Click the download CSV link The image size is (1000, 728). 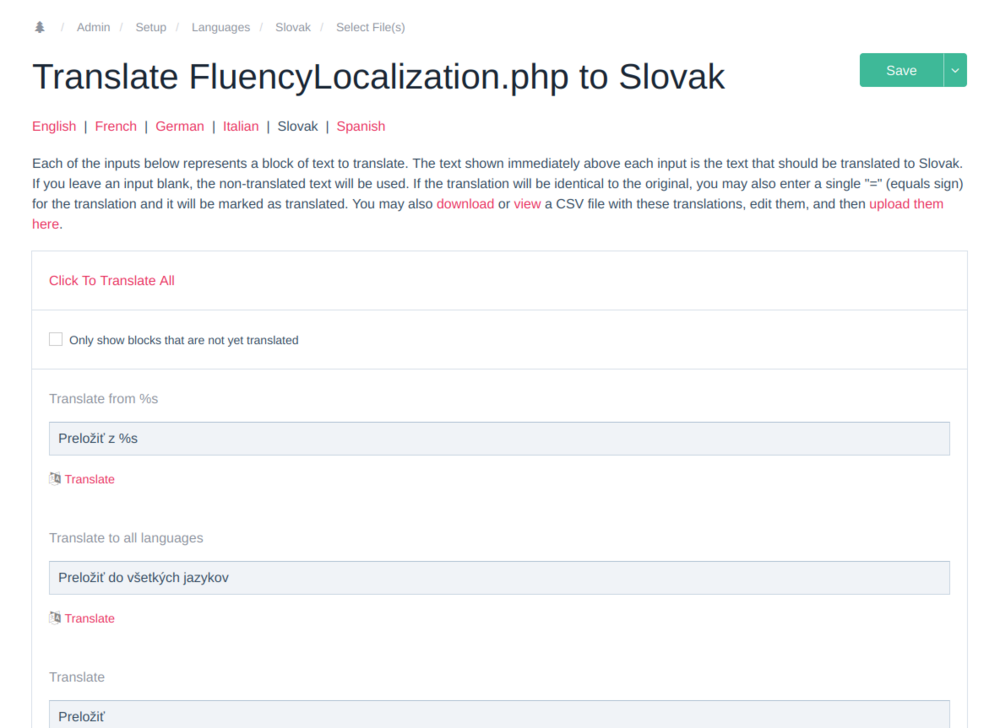(465, 204)
